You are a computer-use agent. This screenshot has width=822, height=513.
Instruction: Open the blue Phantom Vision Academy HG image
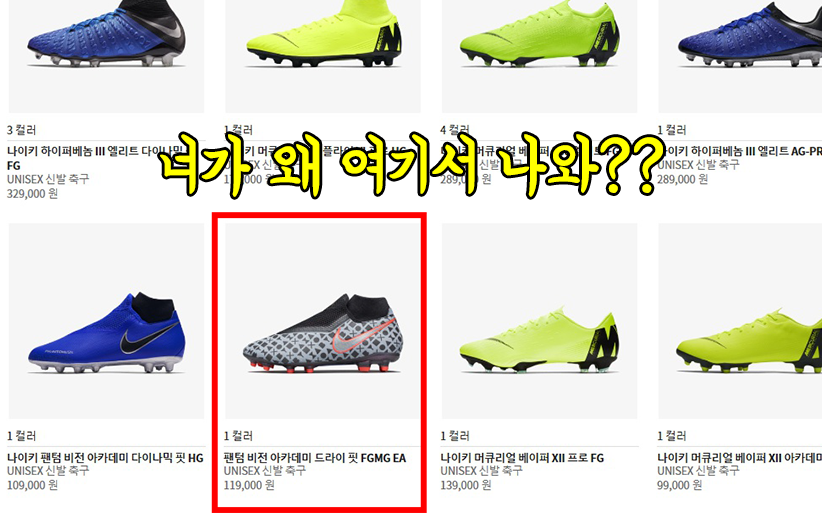click(x=106, y=321)
